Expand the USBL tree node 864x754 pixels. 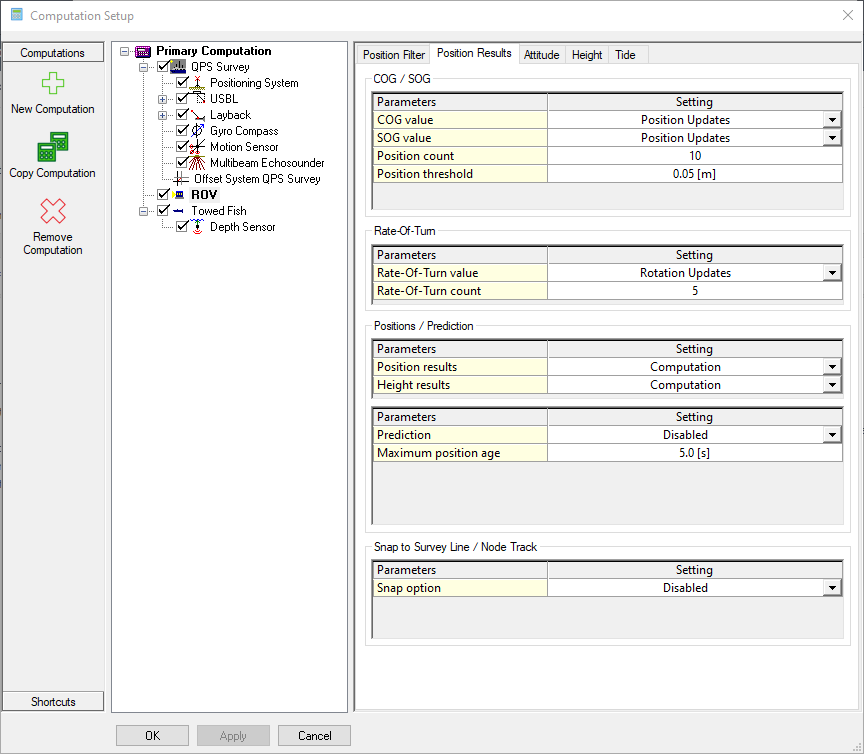tap(162, 99)
